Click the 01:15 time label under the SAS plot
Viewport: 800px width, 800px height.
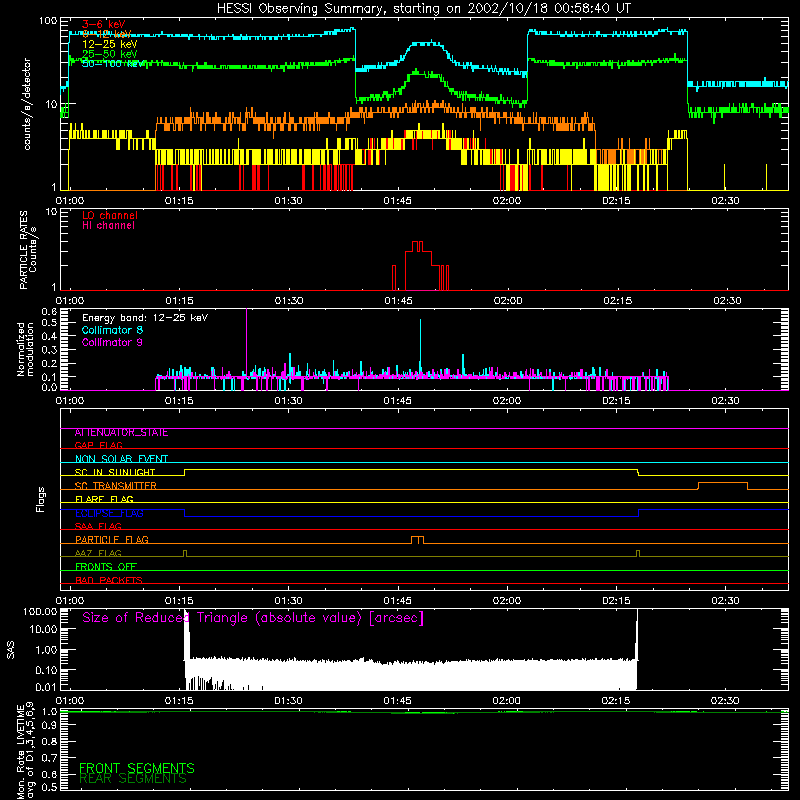pos(179,701)
